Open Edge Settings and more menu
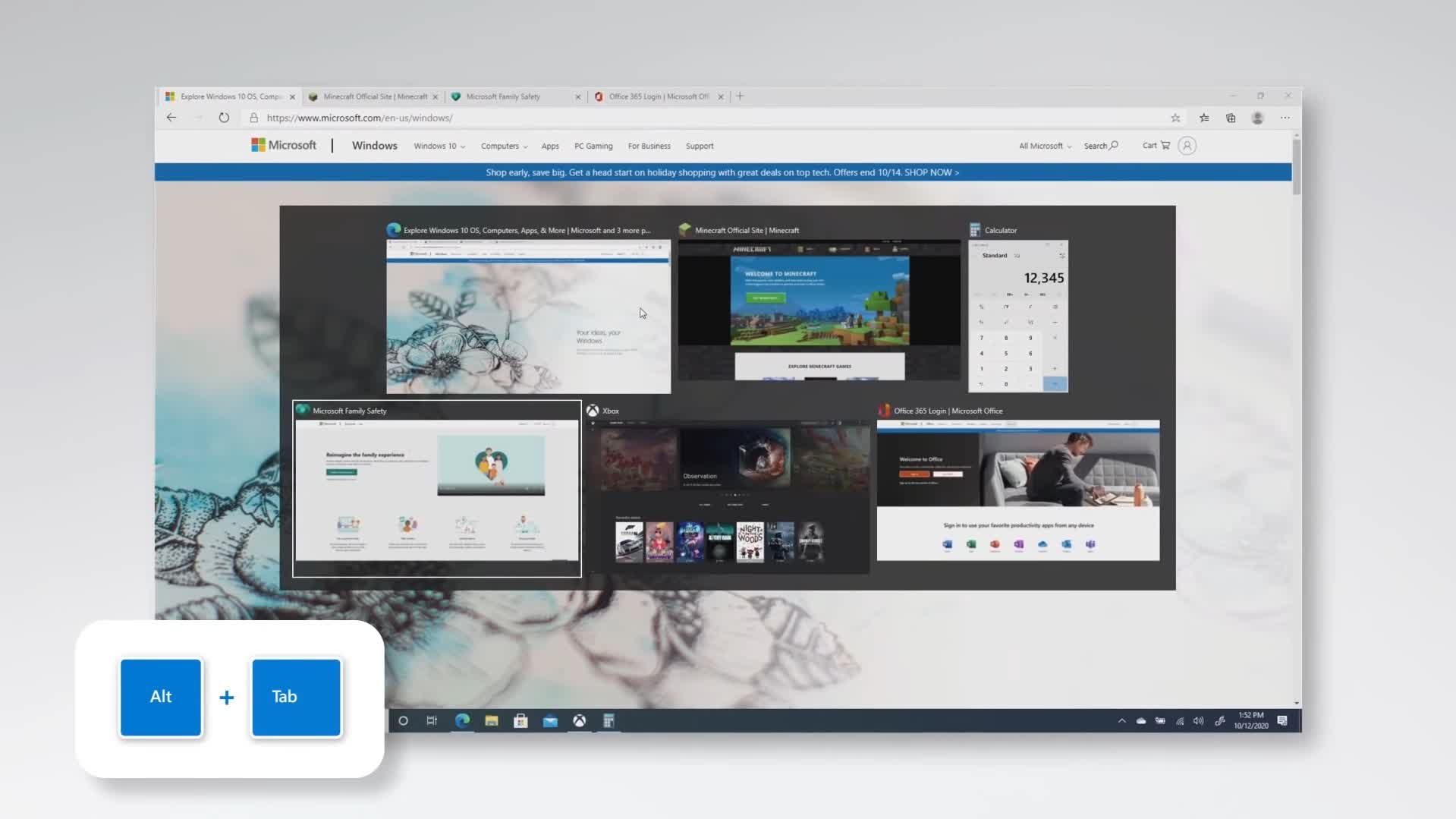 pyautogui.click(x=1285, y=118)
